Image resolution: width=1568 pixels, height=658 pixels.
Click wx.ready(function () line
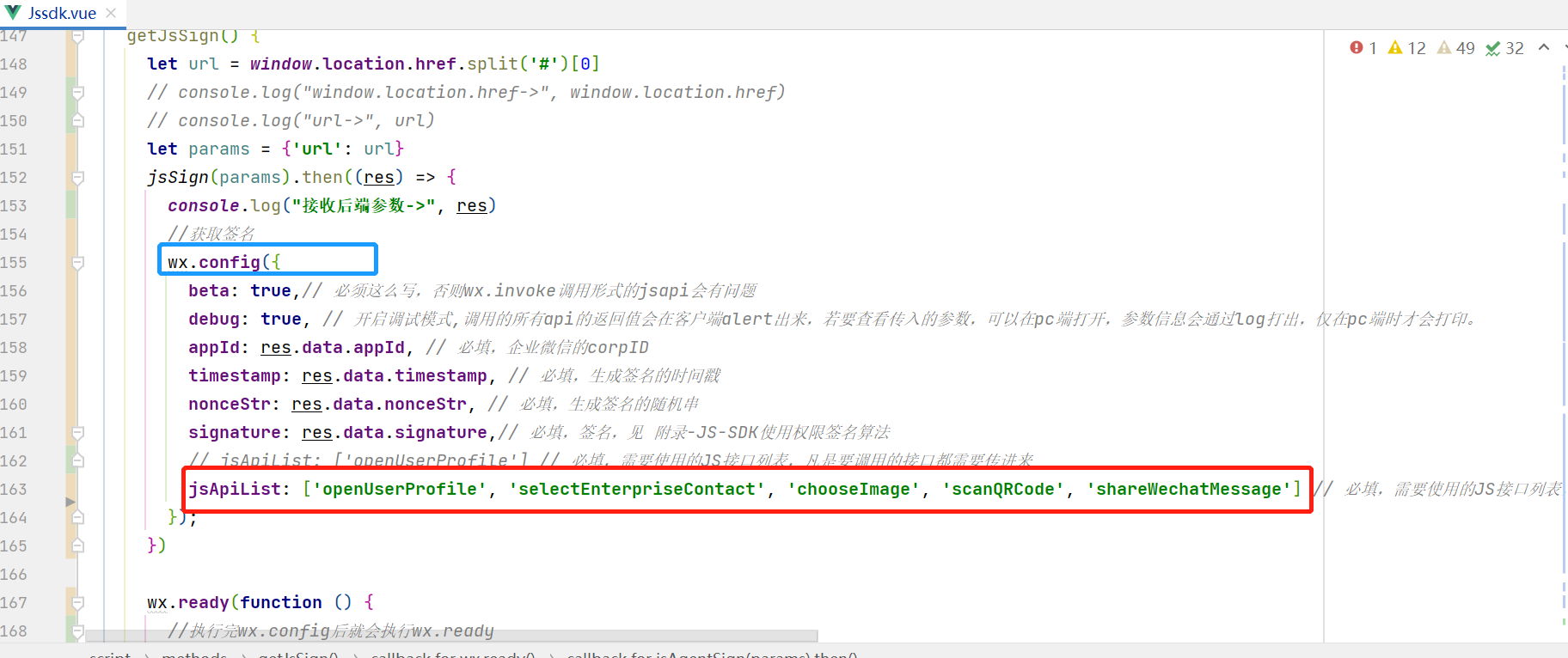click(x=260, y=602)
